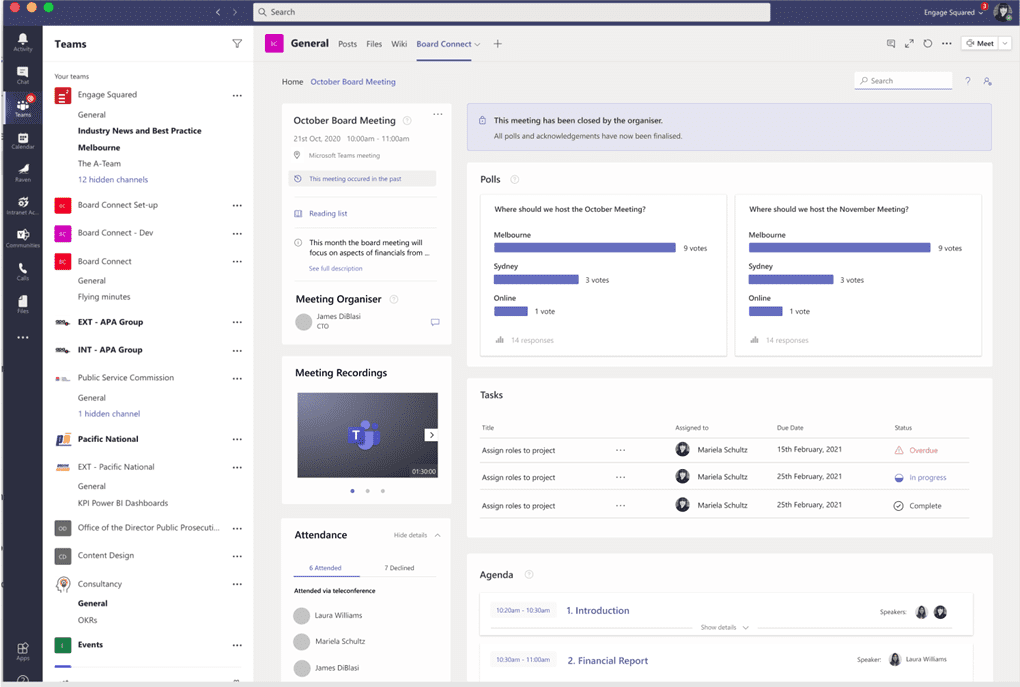Viewport: 1020px width, 687px height.
Task: Show 12 hidden channels
Action: tap(113, 180)
